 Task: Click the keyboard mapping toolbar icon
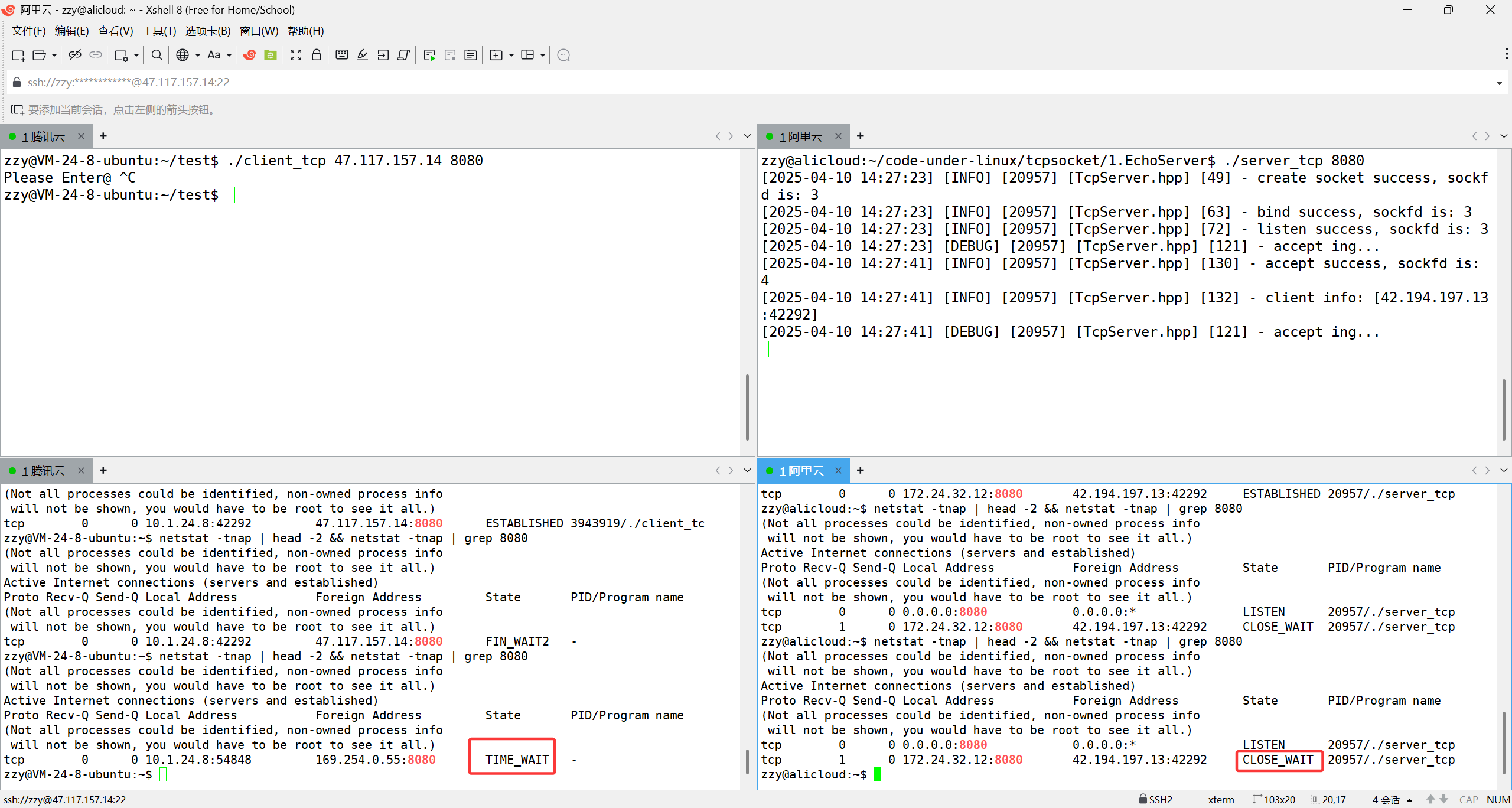[341, 55]
